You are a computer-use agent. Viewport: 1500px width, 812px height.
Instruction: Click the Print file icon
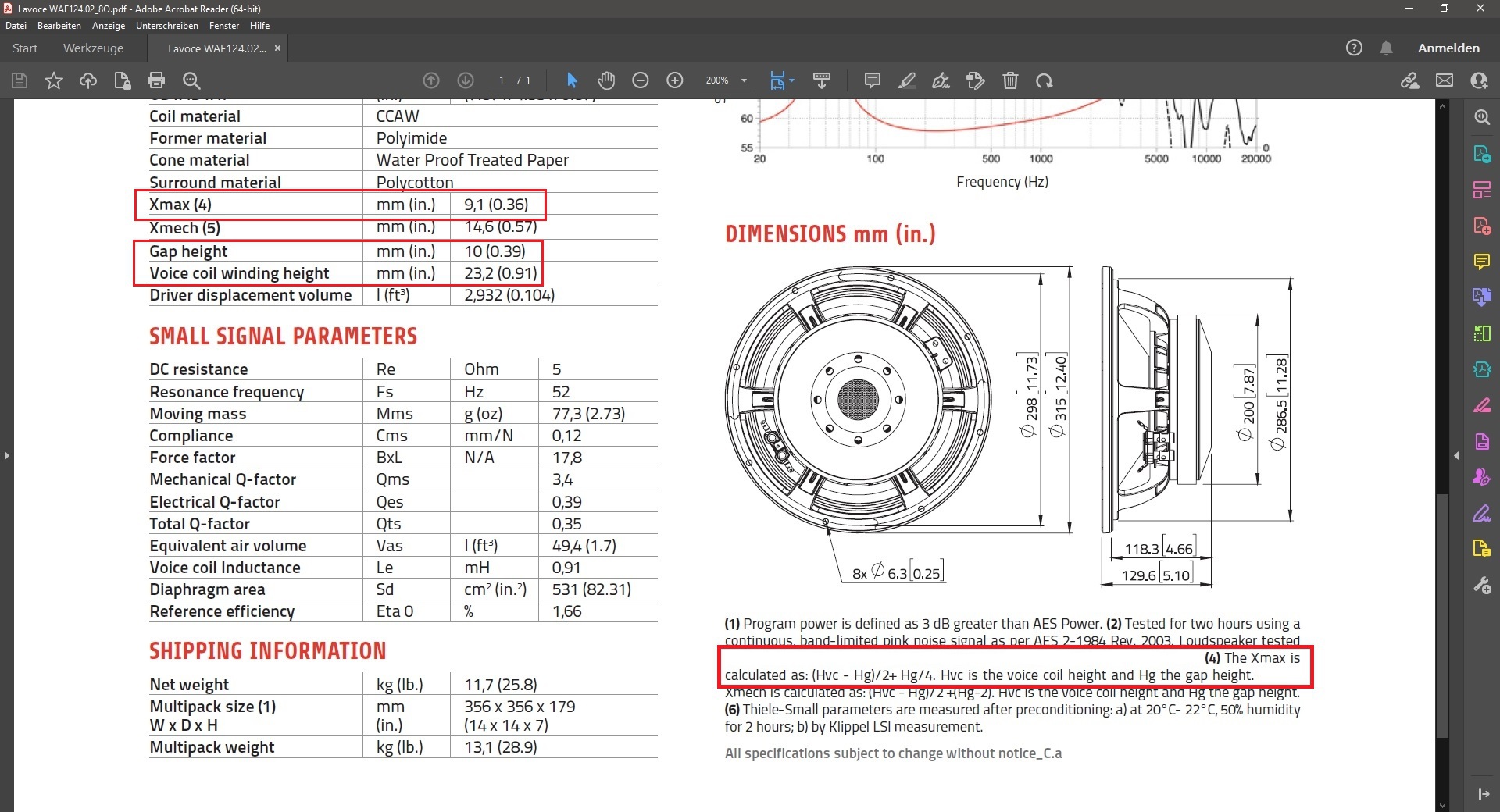156,80
